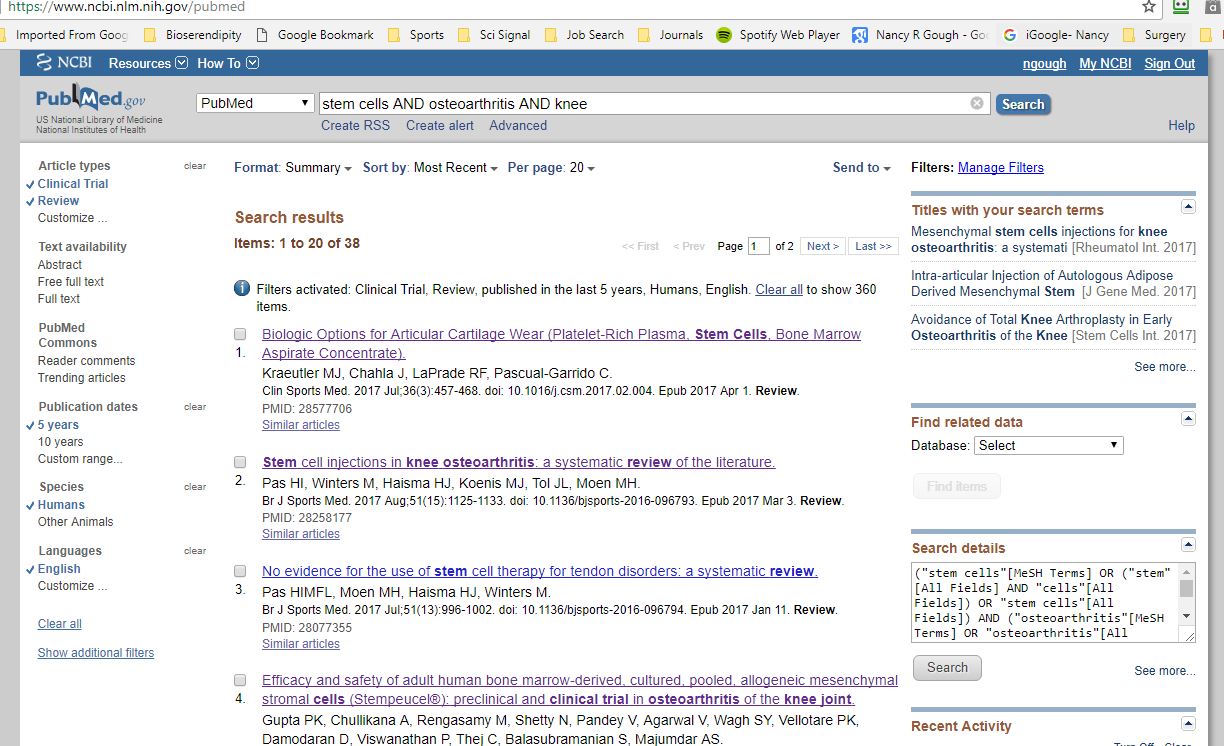Collapse the Search details panel
Screen dimensions: 1224x746
tap(1188, 545)
